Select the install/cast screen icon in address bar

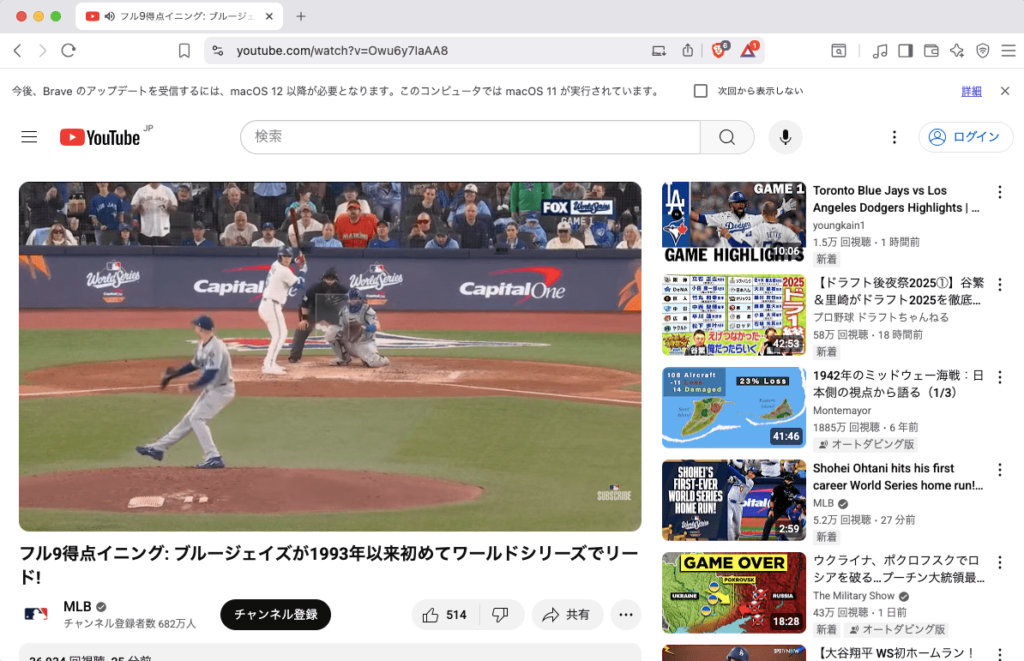659,50
